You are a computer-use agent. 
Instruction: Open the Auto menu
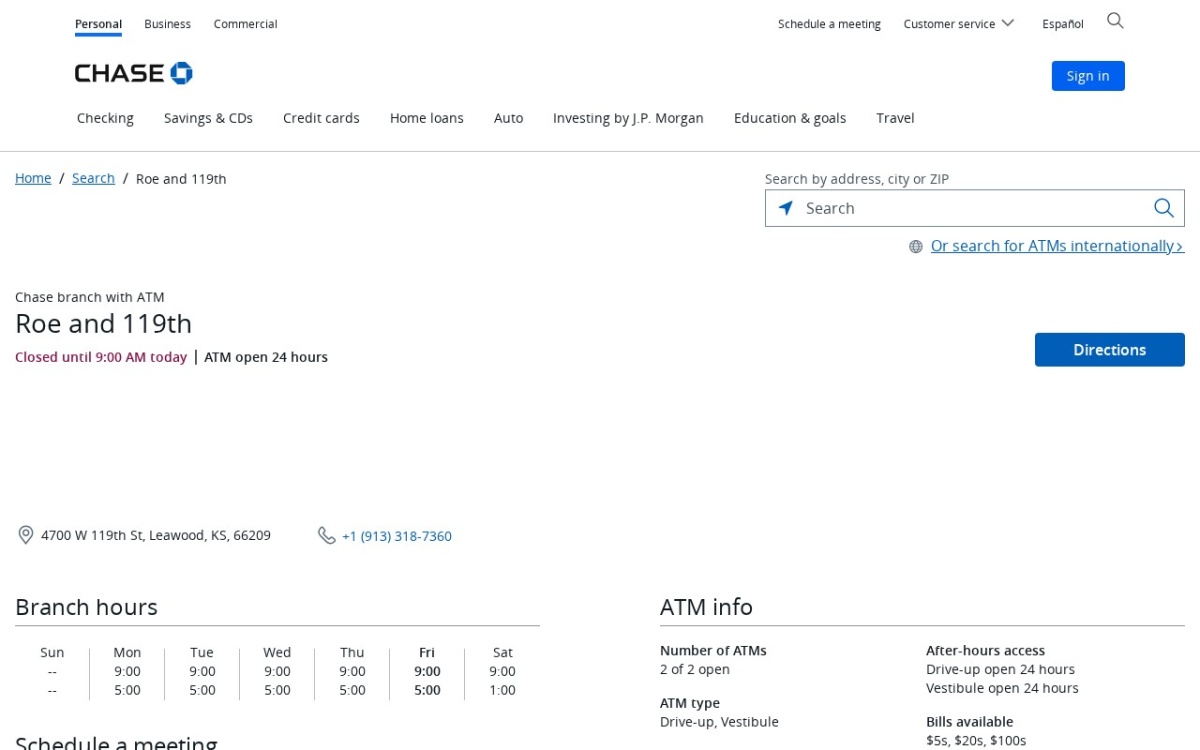pyautogui.click(x=508, y=118)
